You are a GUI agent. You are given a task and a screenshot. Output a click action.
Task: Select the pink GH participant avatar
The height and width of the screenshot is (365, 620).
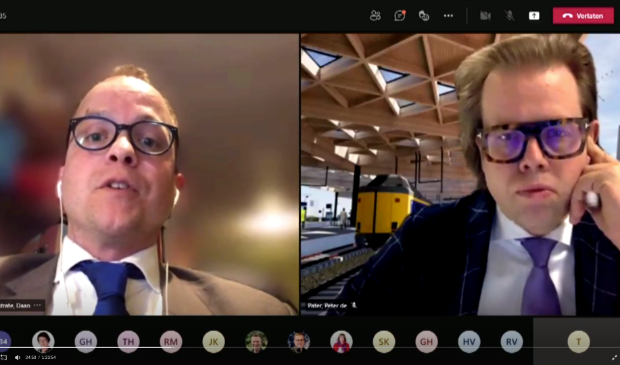pos(426,342)
